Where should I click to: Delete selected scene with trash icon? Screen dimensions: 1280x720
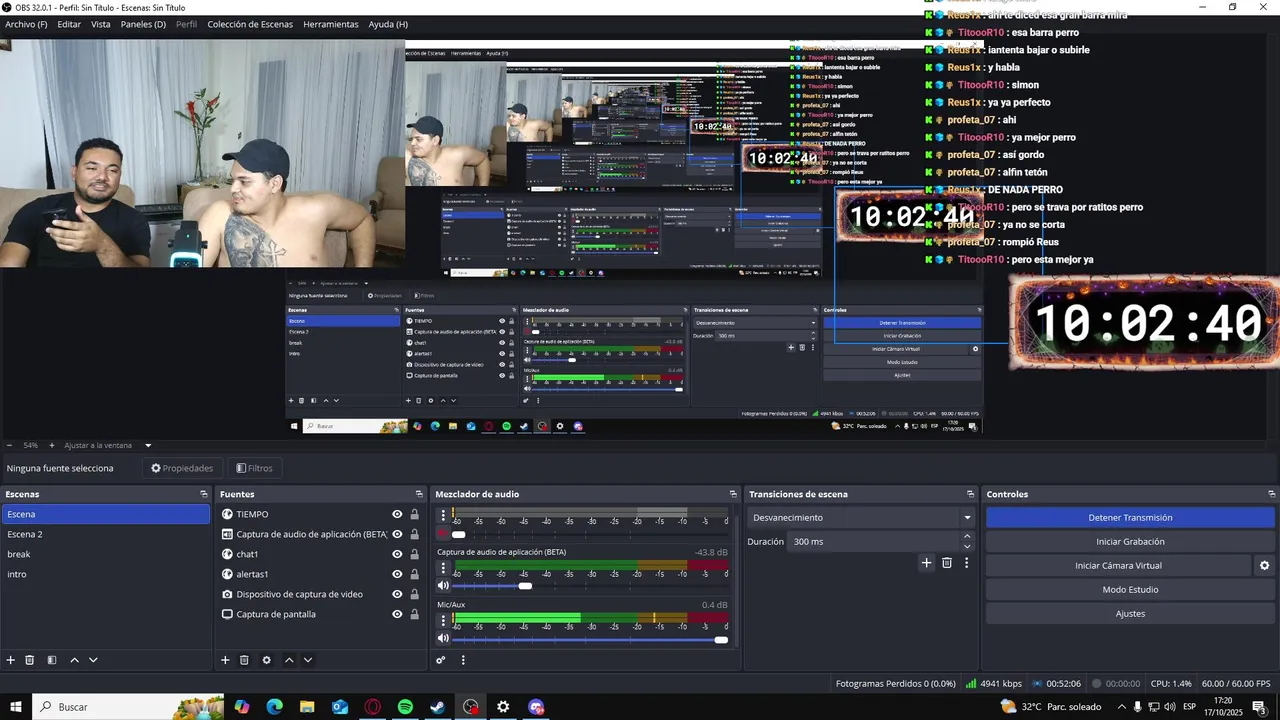[30, 660]
